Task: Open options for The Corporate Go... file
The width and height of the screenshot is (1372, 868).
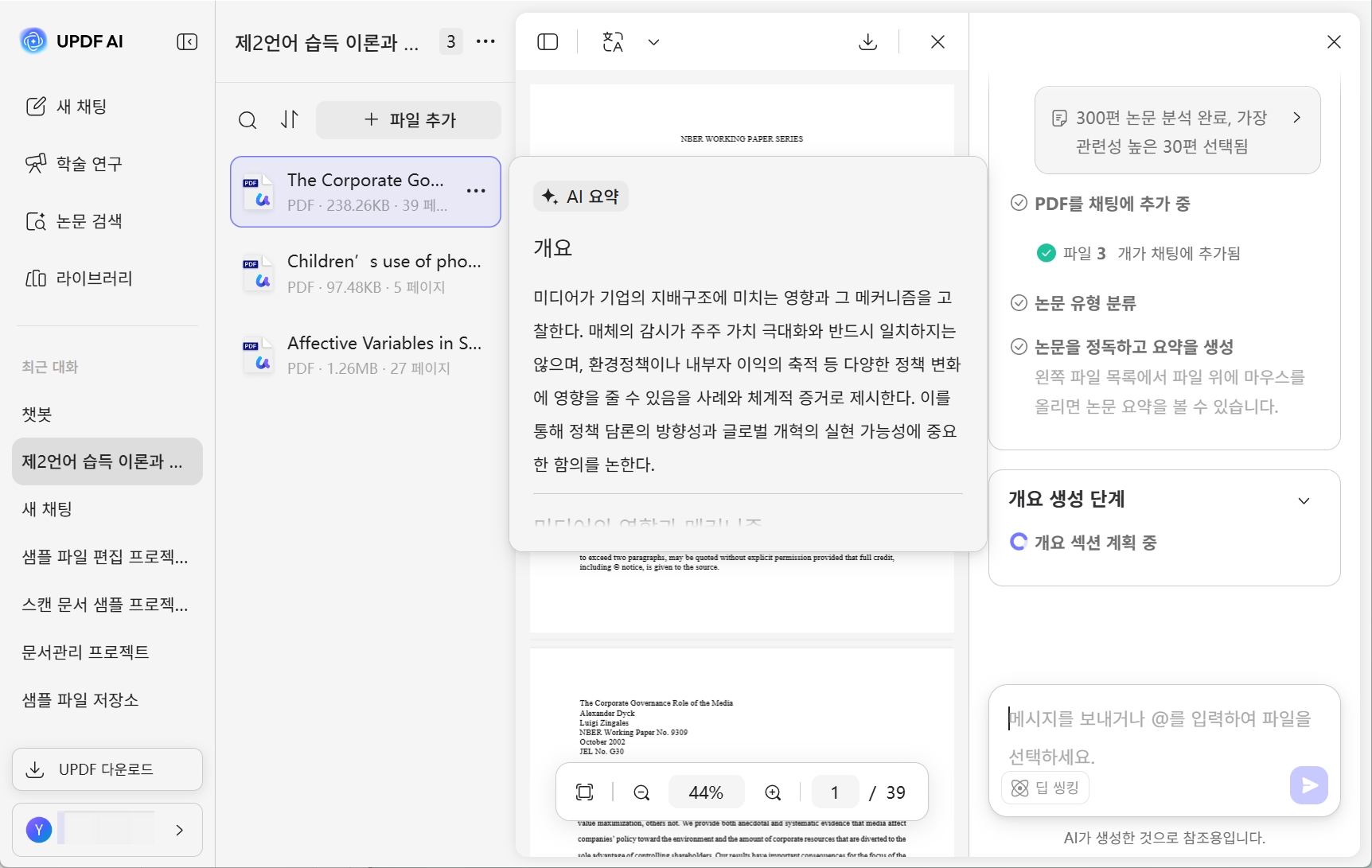Action: (476, 191)
